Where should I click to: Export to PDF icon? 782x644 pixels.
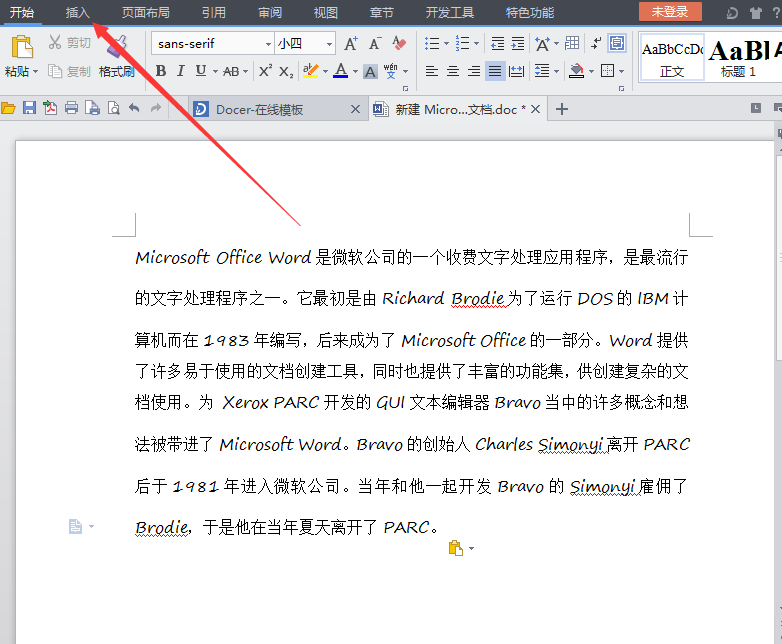coord(50,108)
